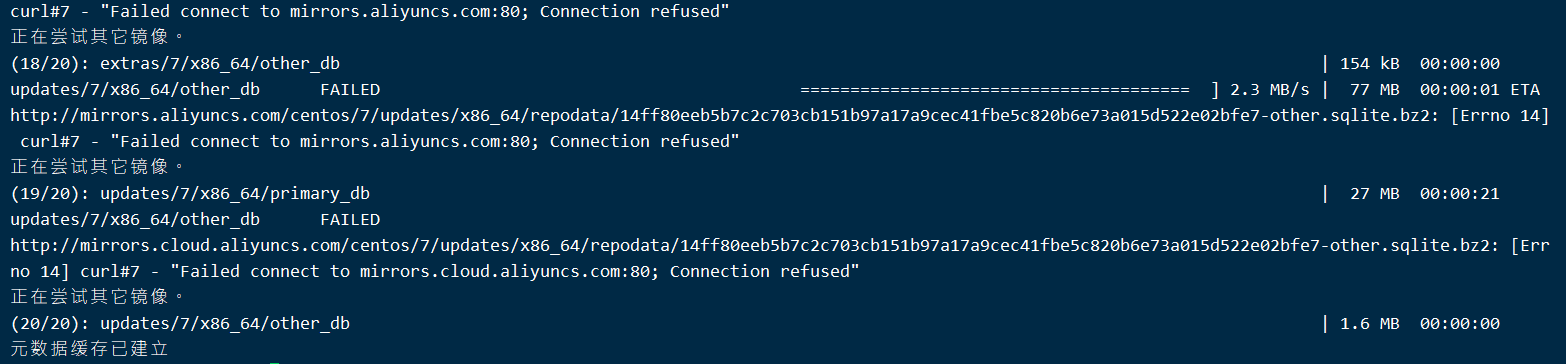The image size is (1566, 364).
Task: Click the 00:00:01 ETA time text
Action: [x=1480, y=90]
